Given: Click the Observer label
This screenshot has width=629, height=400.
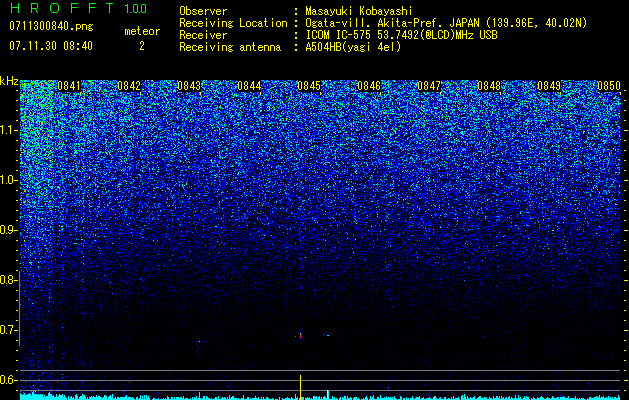Looking at the screenshot, I should pyautogui.click(x=203, y=11).
